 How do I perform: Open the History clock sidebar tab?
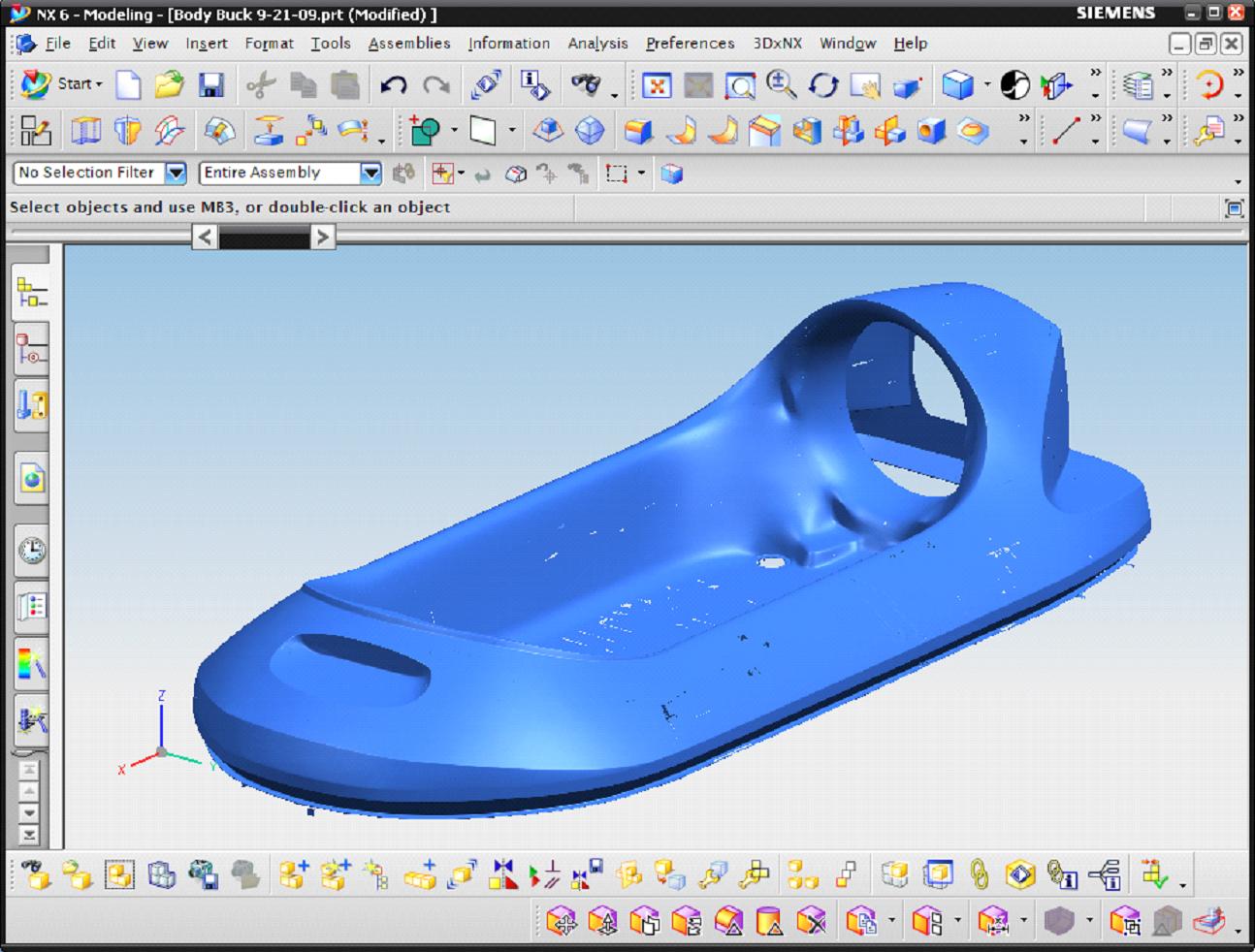(x=32, y=551)
